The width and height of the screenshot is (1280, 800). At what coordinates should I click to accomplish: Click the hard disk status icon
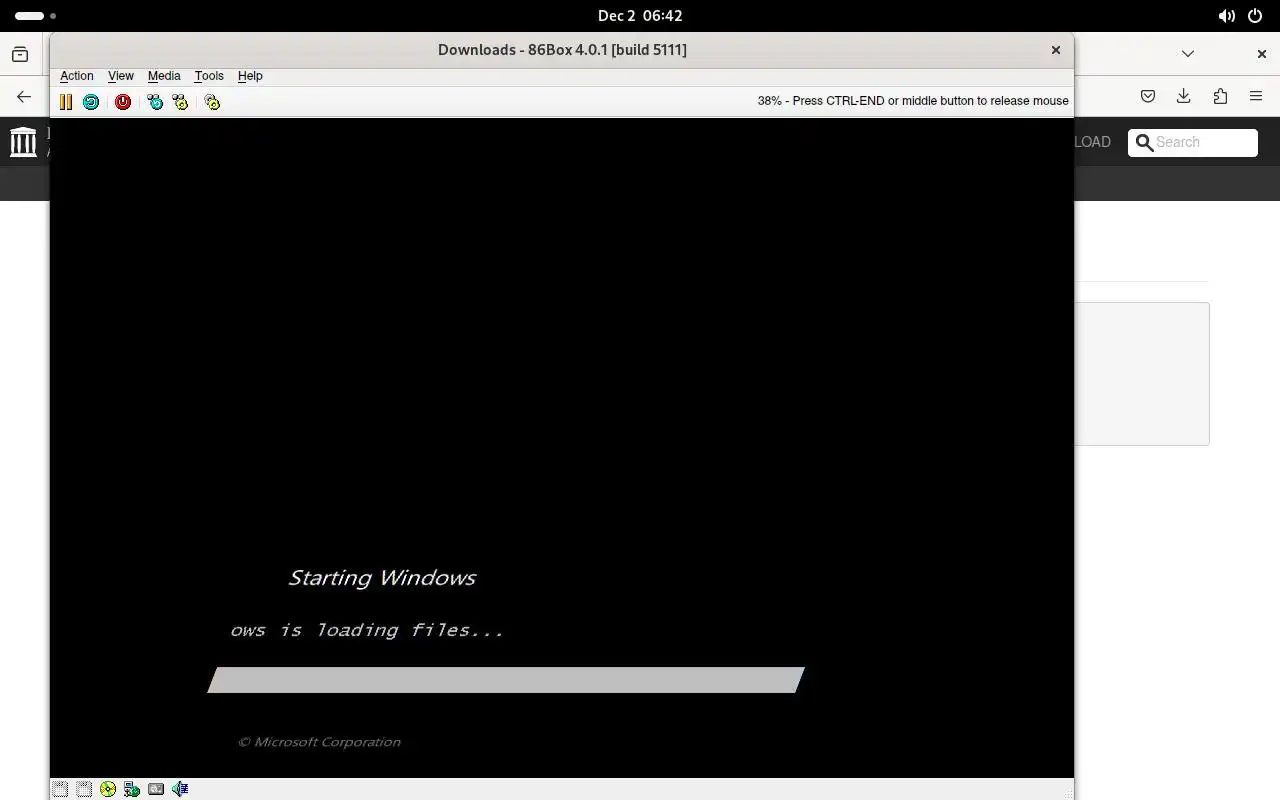pos(156,789)
